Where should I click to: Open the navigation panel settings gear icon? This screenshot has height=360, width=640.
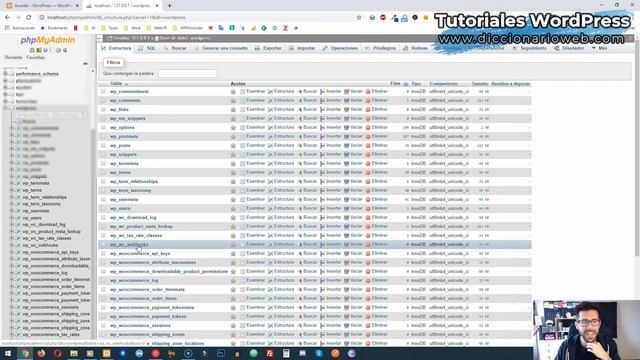pos(58,50)
